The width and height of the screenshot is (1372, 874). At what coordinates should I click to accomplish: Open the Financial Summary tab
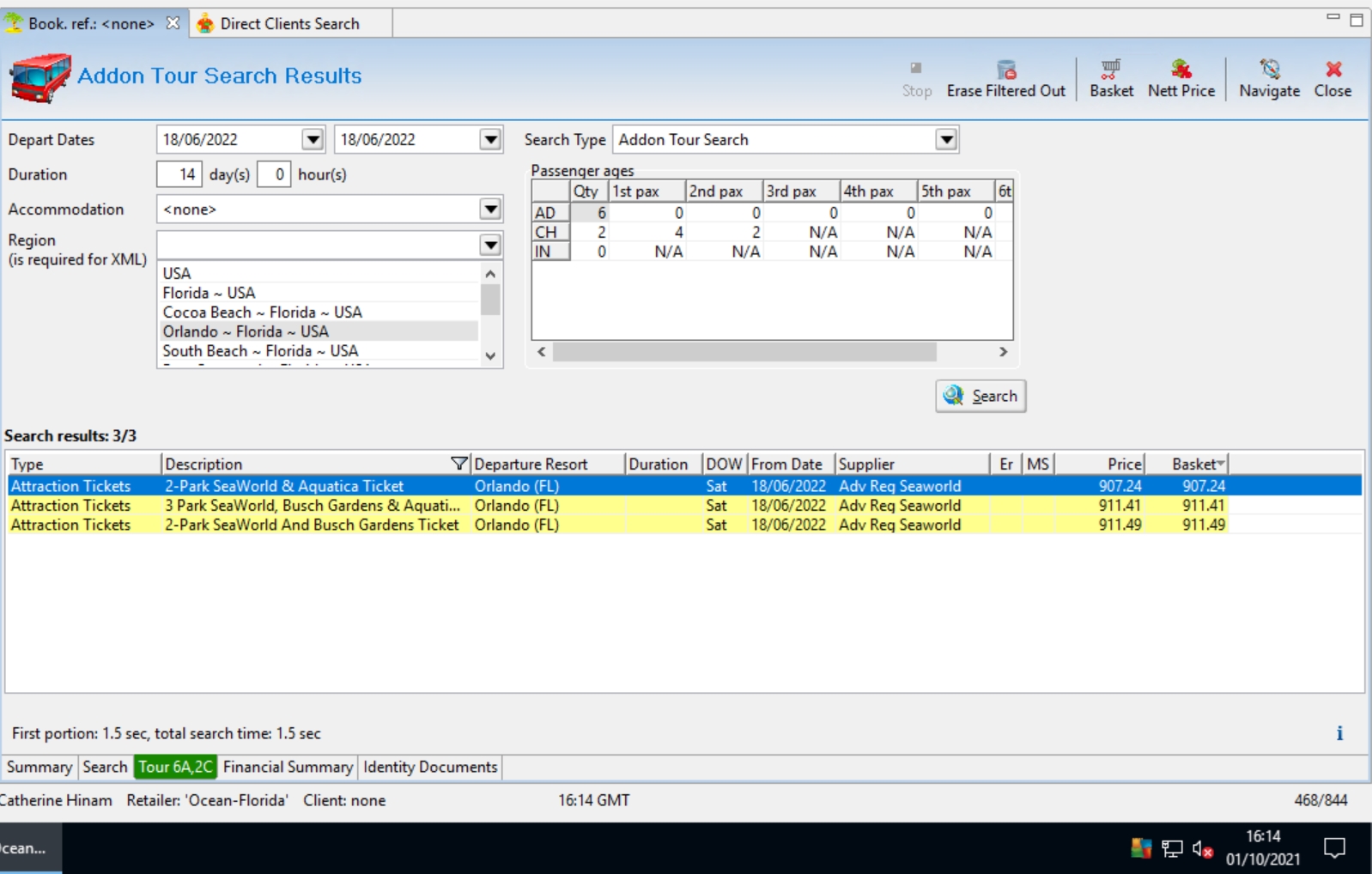[288, 767]
